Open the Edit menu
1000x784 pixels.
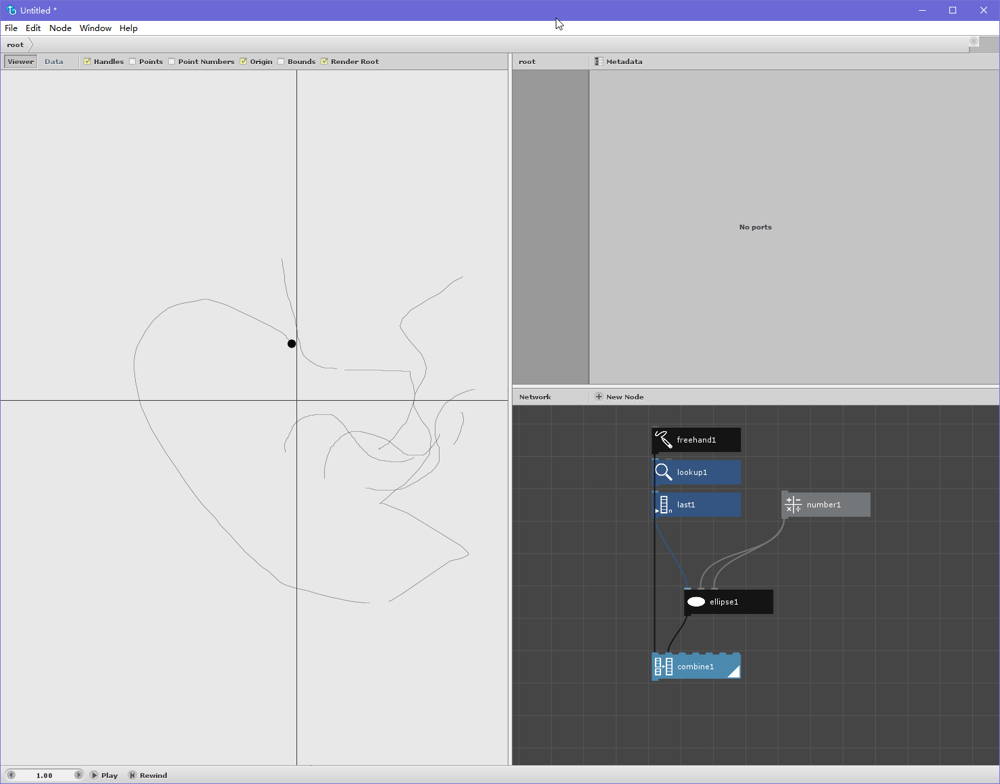click(33, 28)
